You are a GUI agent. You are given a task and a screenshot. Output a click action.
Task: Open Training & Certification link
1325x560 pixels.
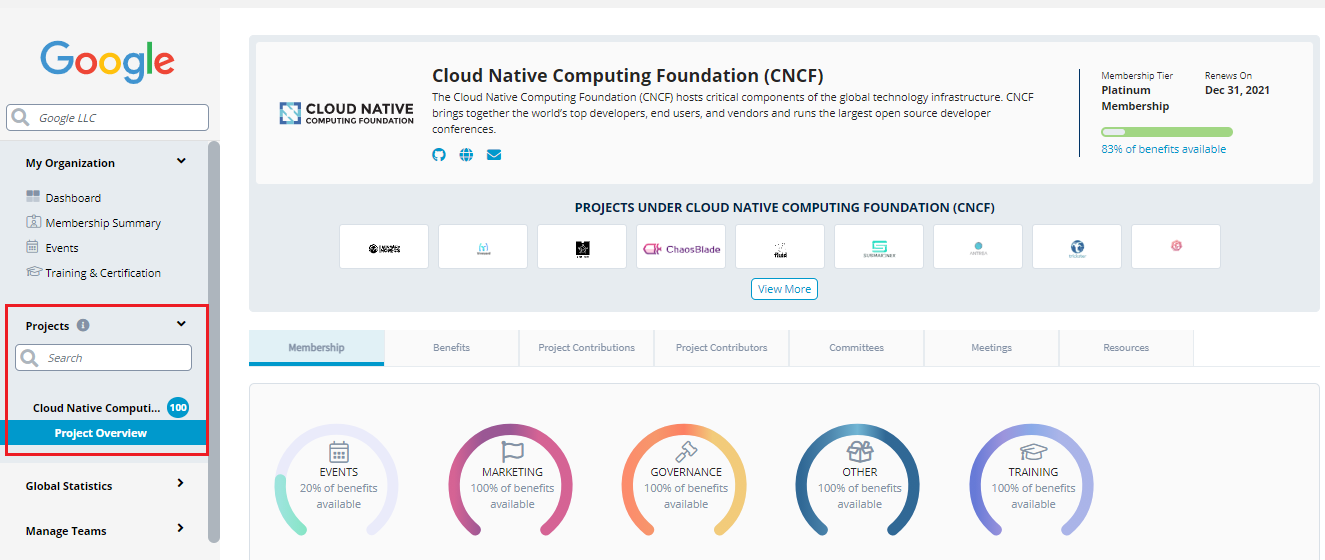(x=103, y=273)
